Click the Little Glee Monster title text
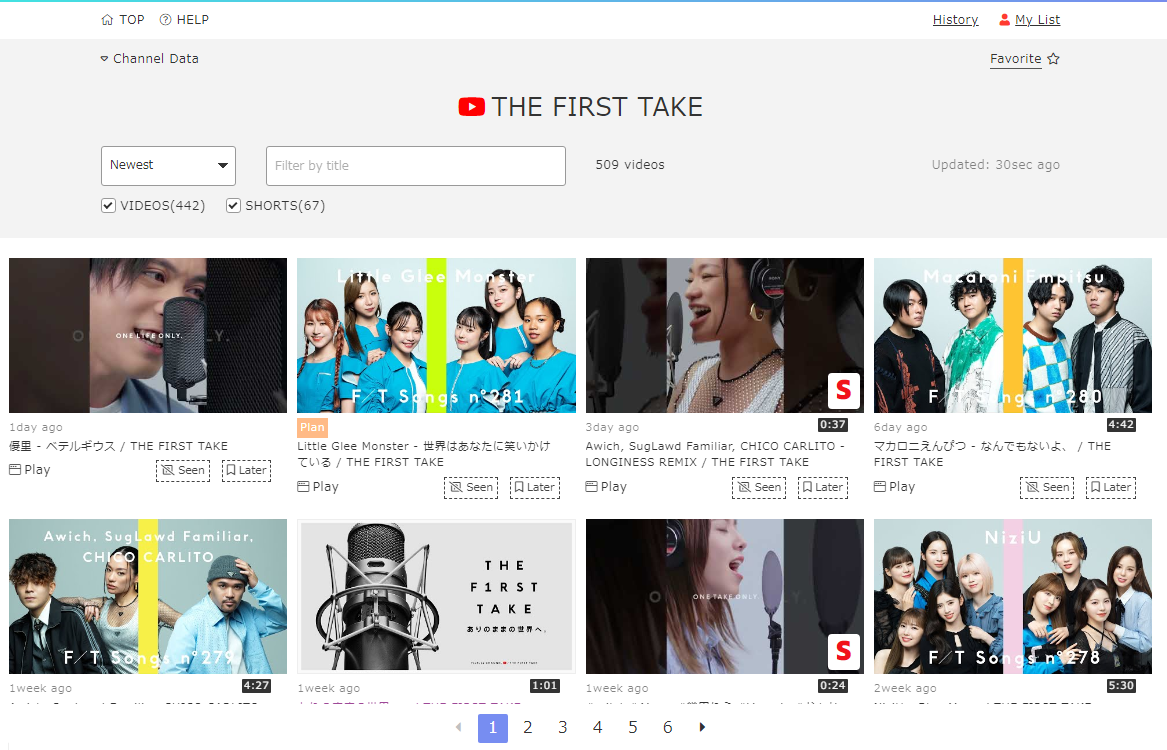This screenshot has width=1167, height=750. point(423,454)
